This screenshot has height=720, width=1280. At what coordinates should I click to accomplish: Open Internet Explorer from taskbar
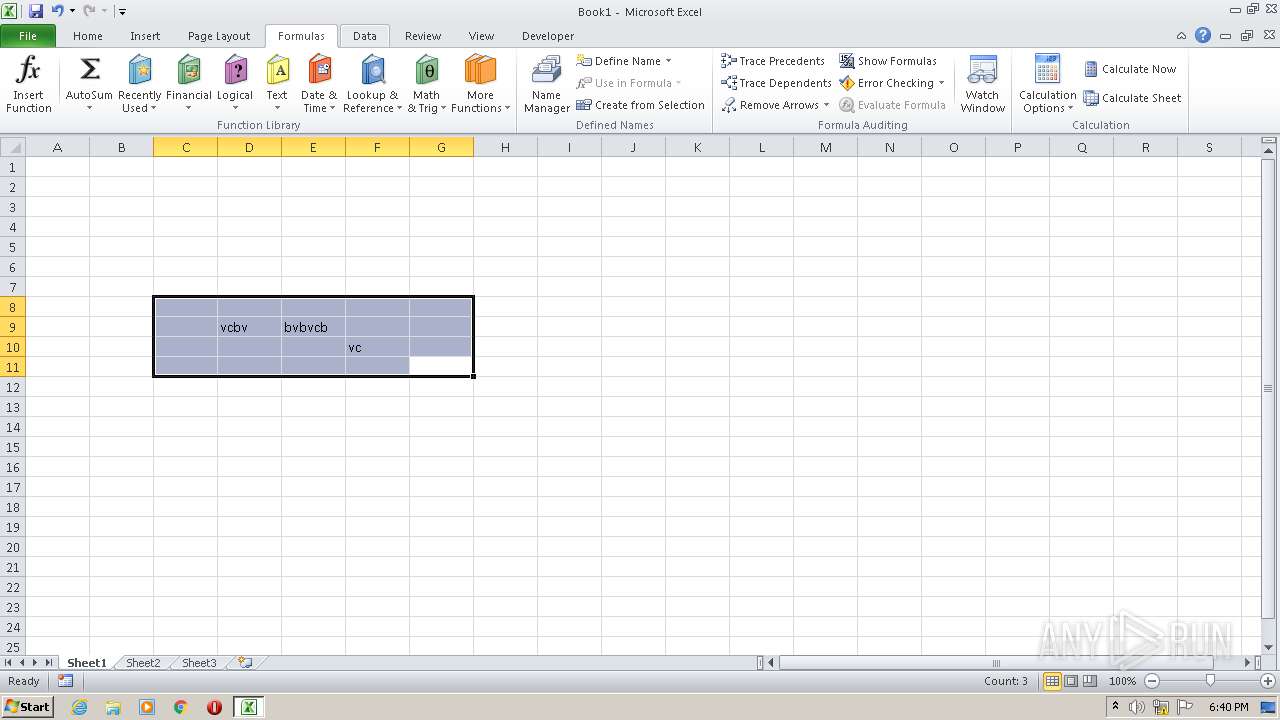(x=80, y=707)
